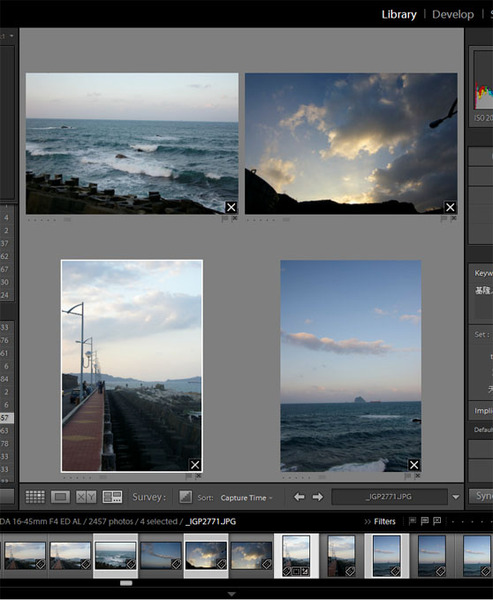Switch to Grid view in toolbar

pos(35,497)
